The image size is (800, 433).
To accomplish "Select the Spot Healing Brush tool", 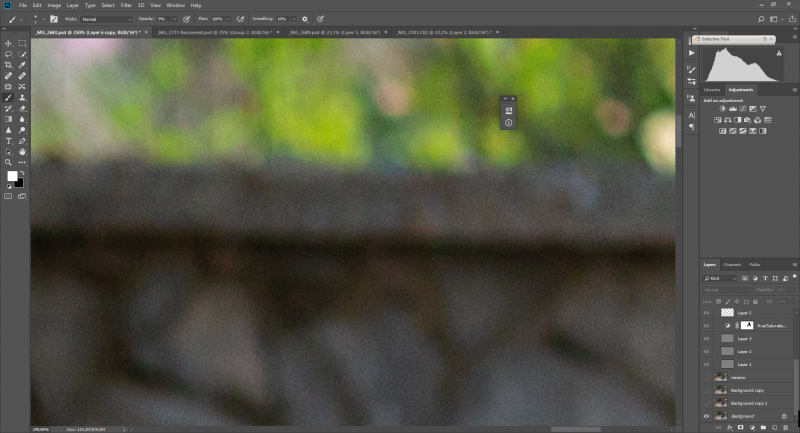I will (x=8, y=76).
